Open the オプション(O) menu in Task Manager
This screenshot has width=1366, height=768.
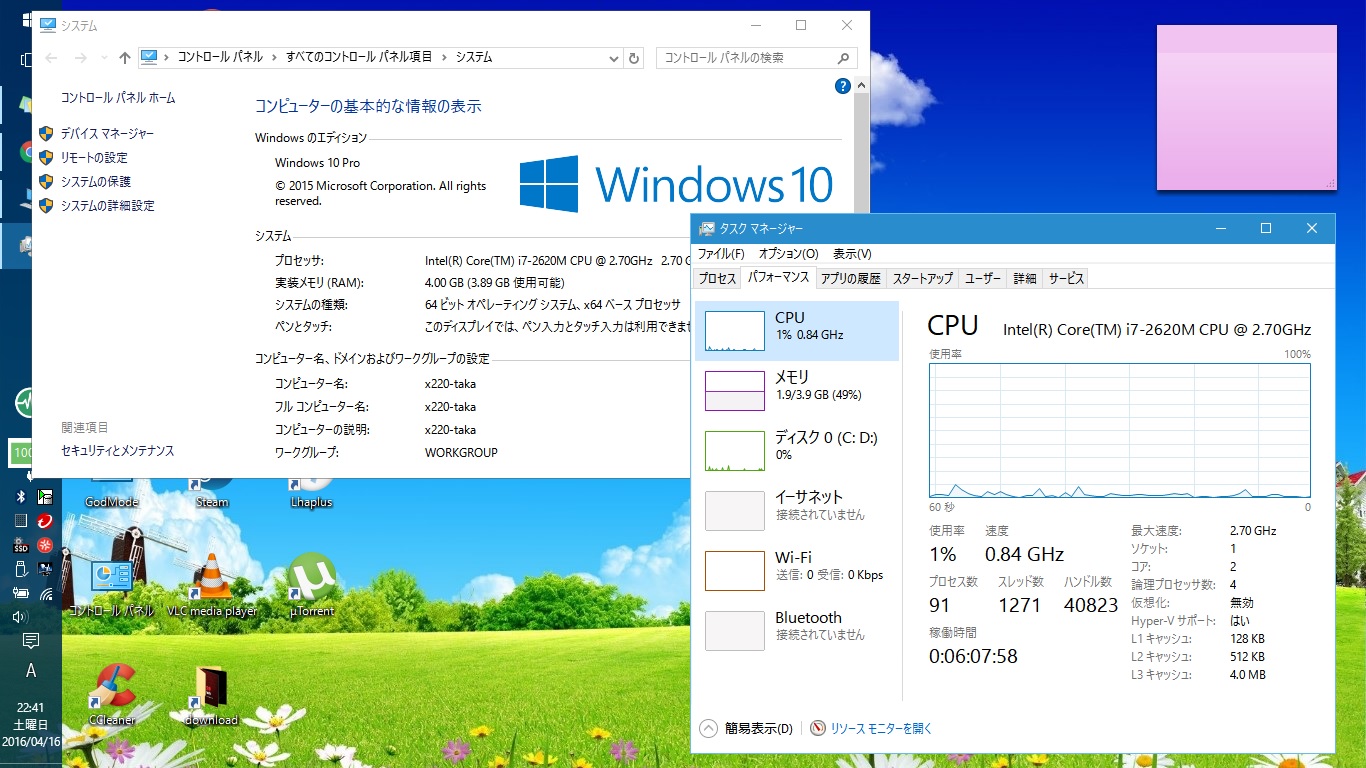pyautogui.click(x=788, y=254)
